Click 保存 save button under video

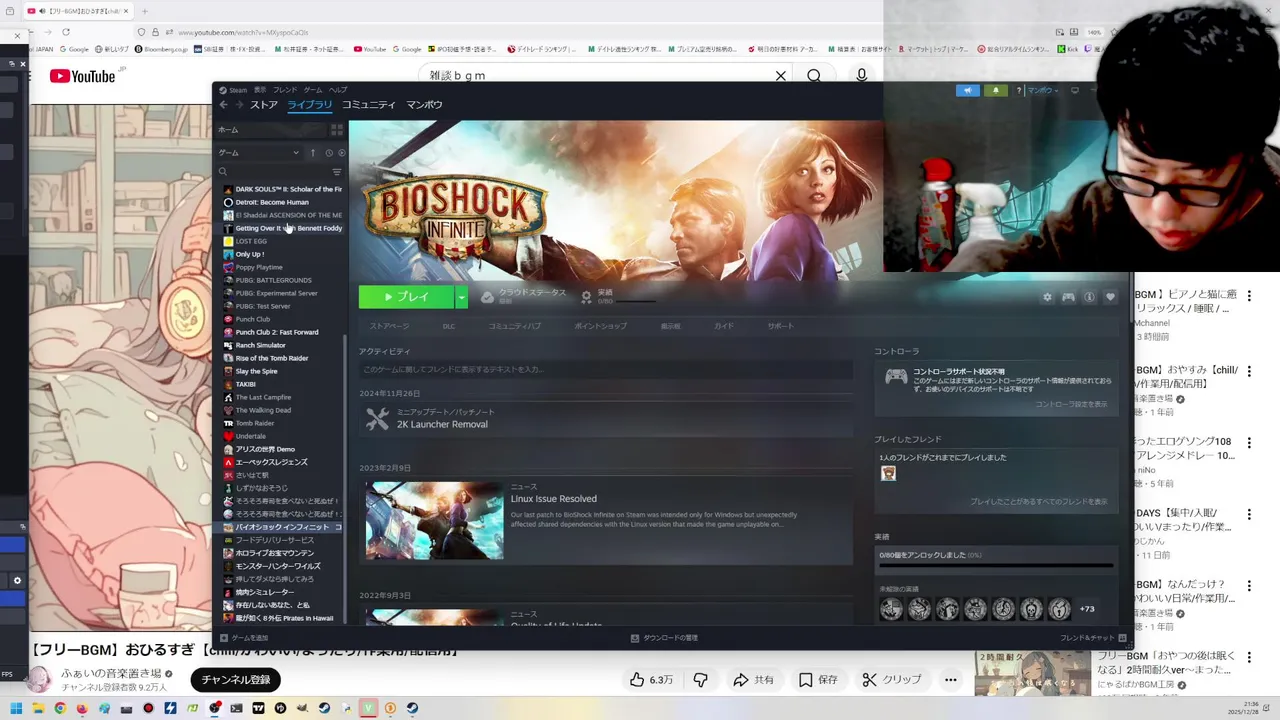[x=817, y=680]
